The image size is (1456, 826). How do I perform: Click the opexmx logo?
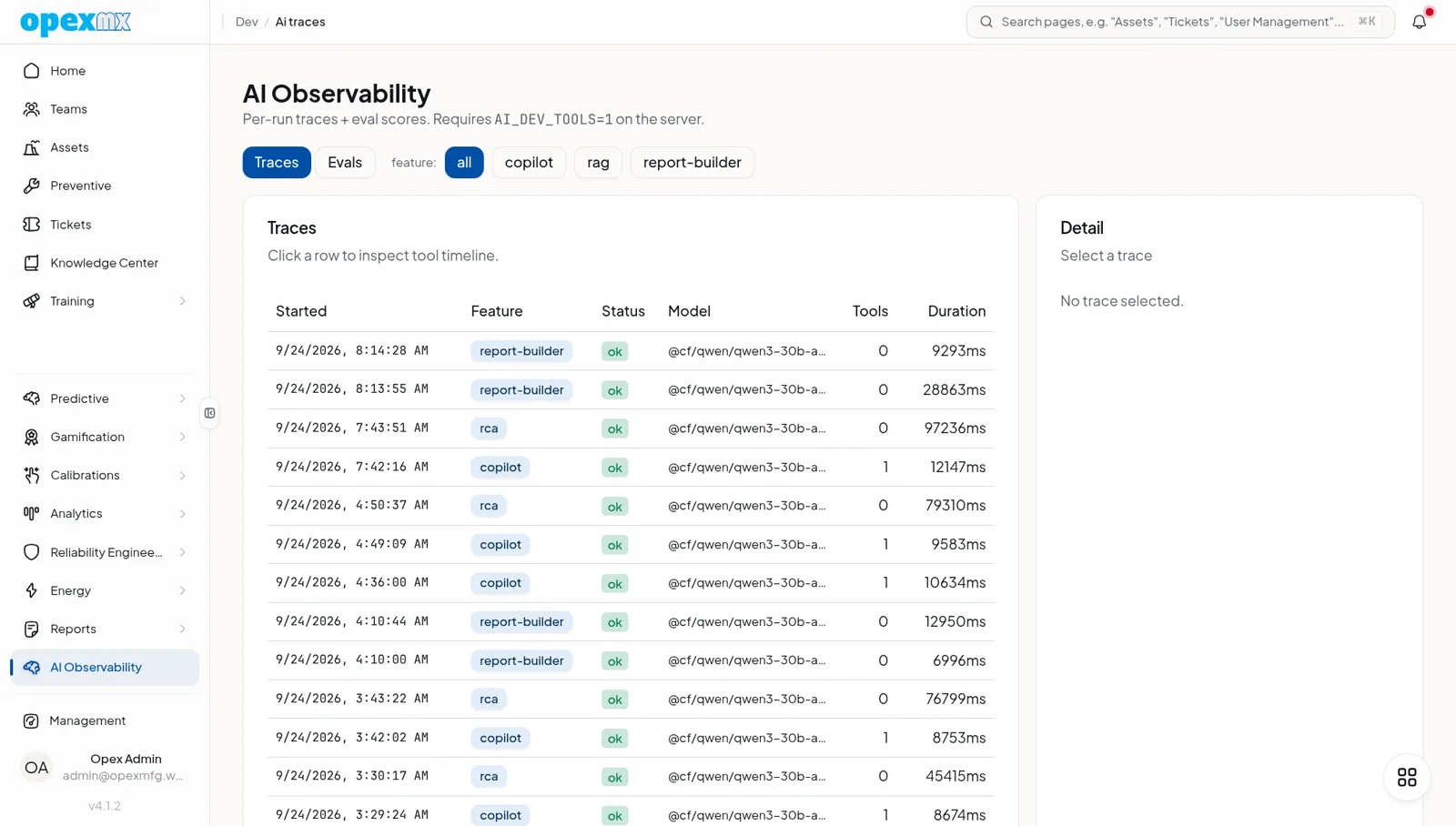coord(76,22)
